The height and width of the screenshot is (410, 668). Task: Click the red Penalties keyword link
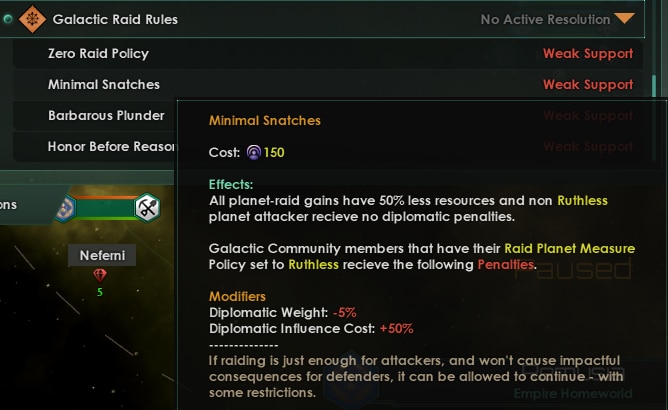pos(506,265)
